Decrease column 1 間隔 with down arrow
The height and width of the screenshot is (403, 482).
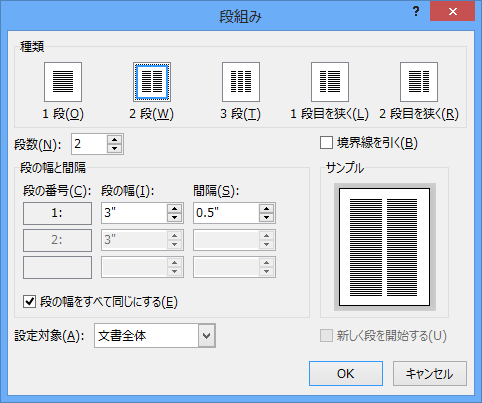(x=266, y=217)
